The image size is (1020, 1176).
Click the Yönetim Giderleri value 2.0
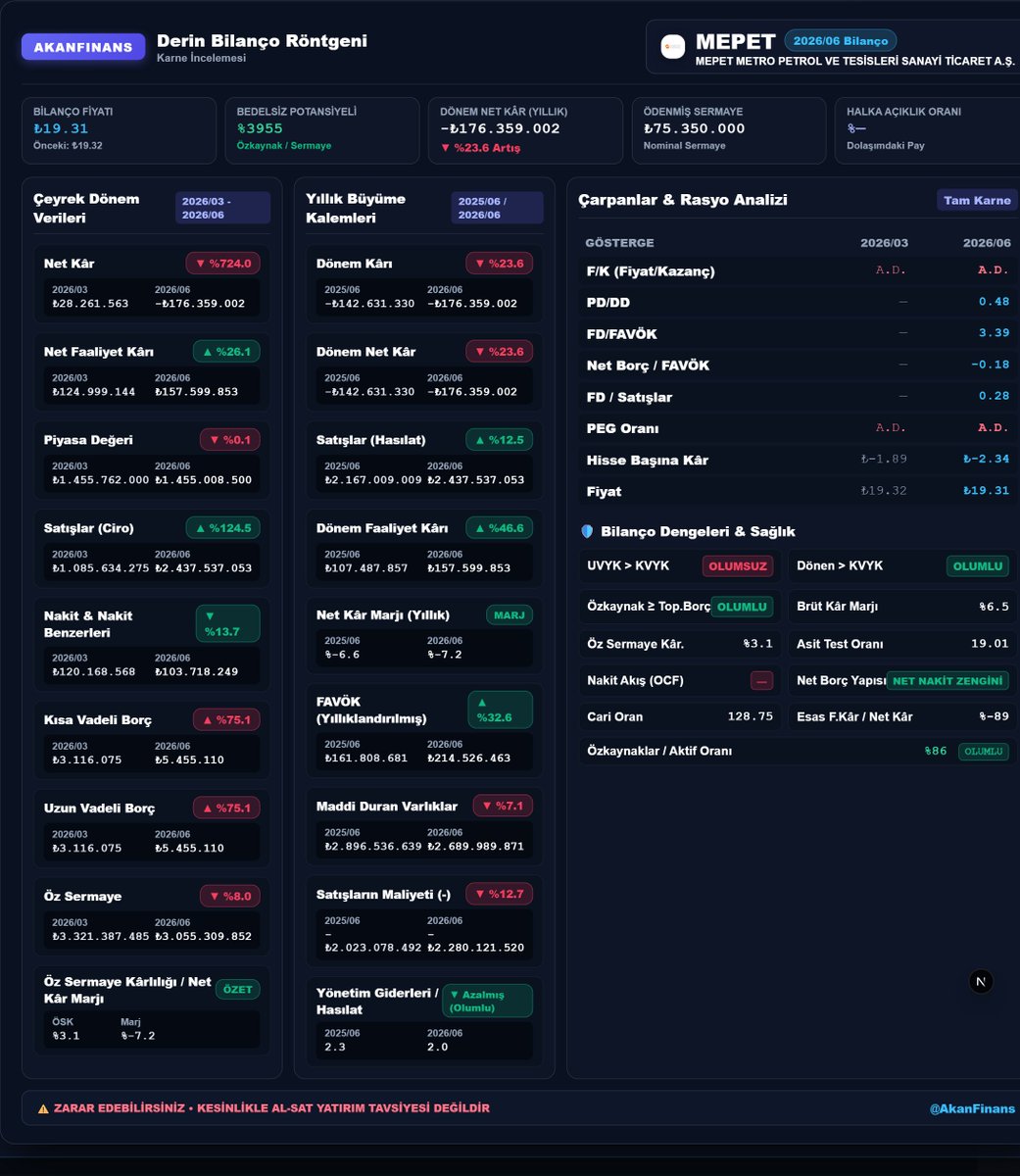pyautogui.click(x=437, y=1047)
